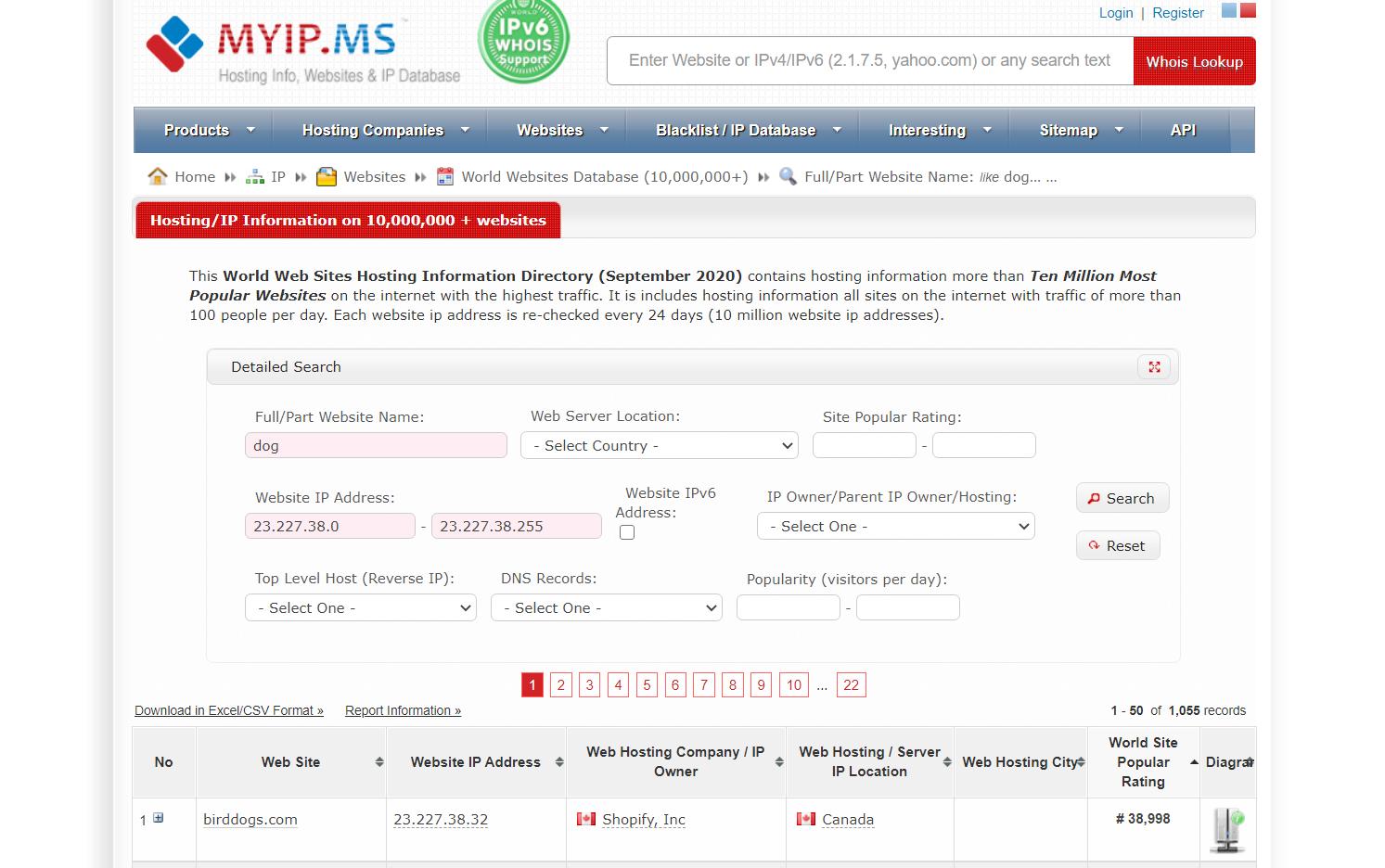Click the MYIP.MS logo
This screenshot has height=868, width=1385.
pyautogui.click(x=303, y=49)
